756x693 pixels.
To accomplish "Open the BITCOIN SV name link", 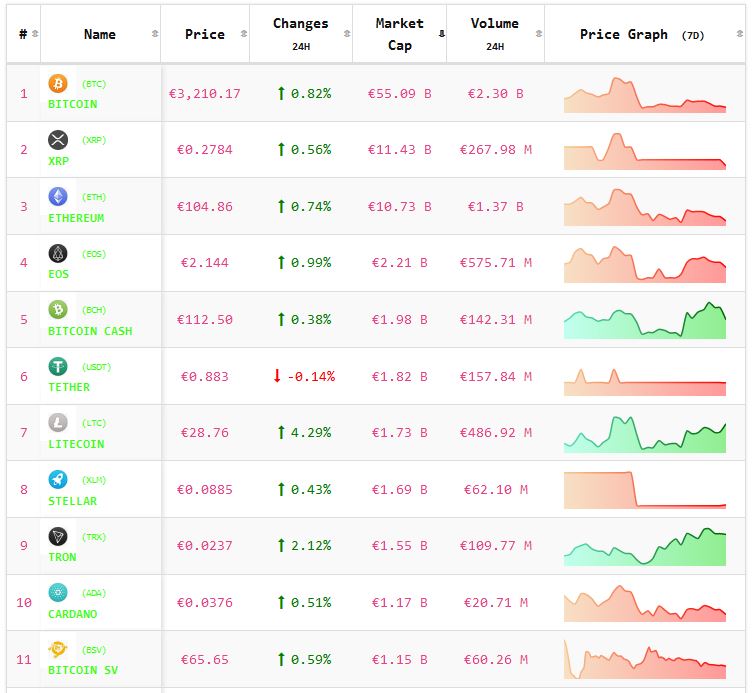I will pyautogui.click(x=82, y=670).
